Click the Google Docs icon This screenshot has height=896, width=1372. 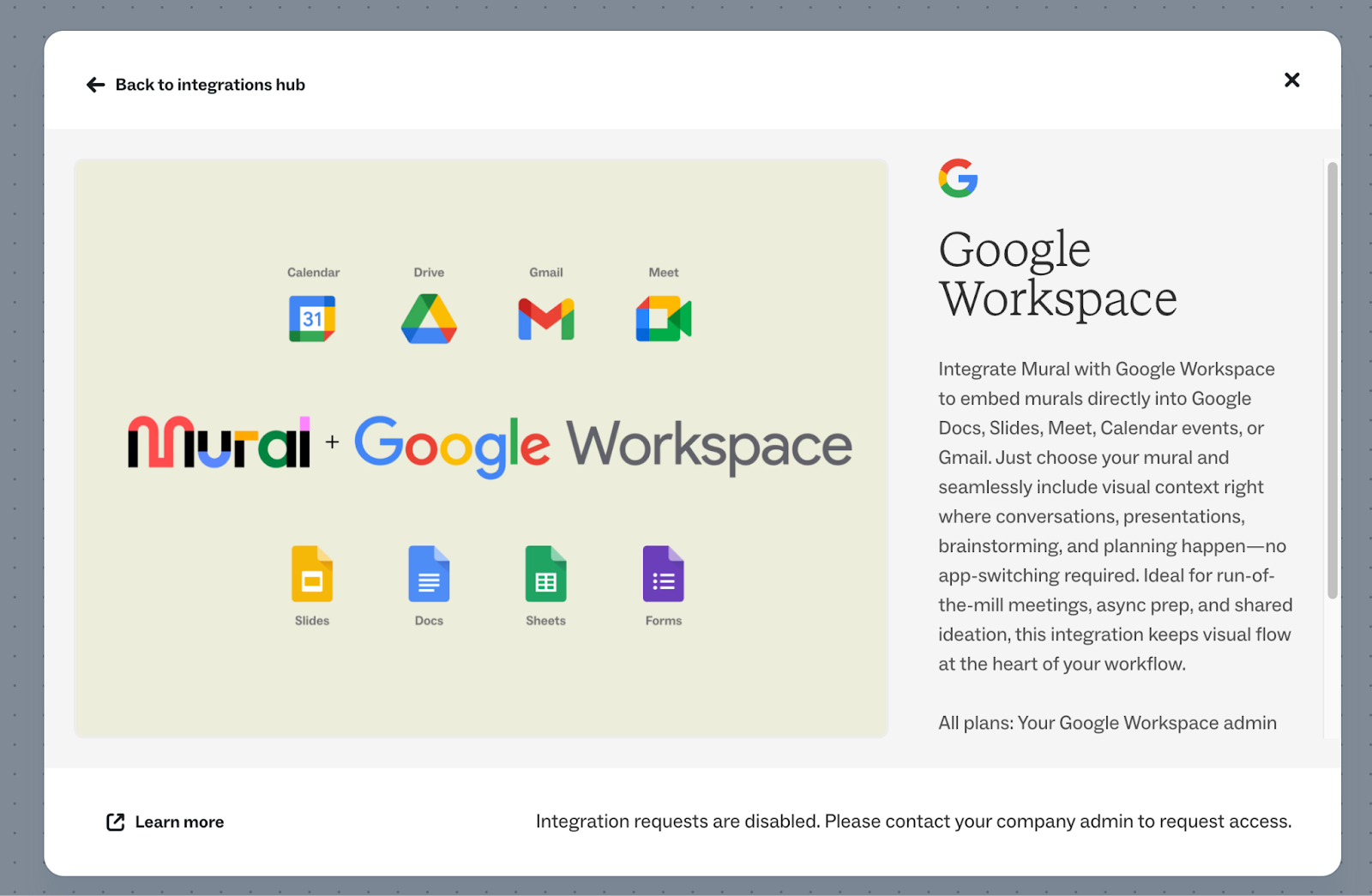(x=429, y=574)
